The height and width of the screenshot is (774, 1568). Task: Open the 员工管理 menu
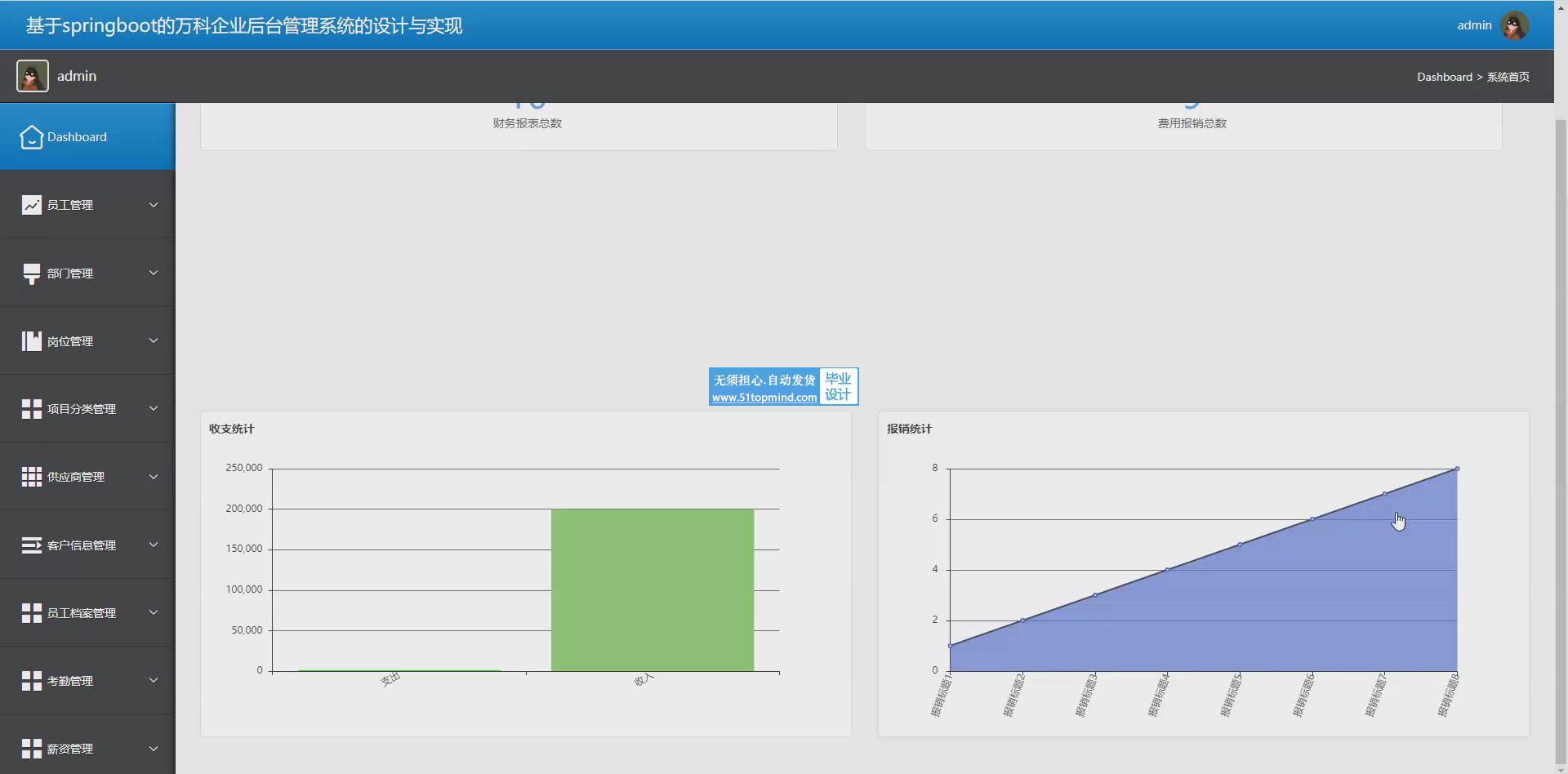pos(87,205)
